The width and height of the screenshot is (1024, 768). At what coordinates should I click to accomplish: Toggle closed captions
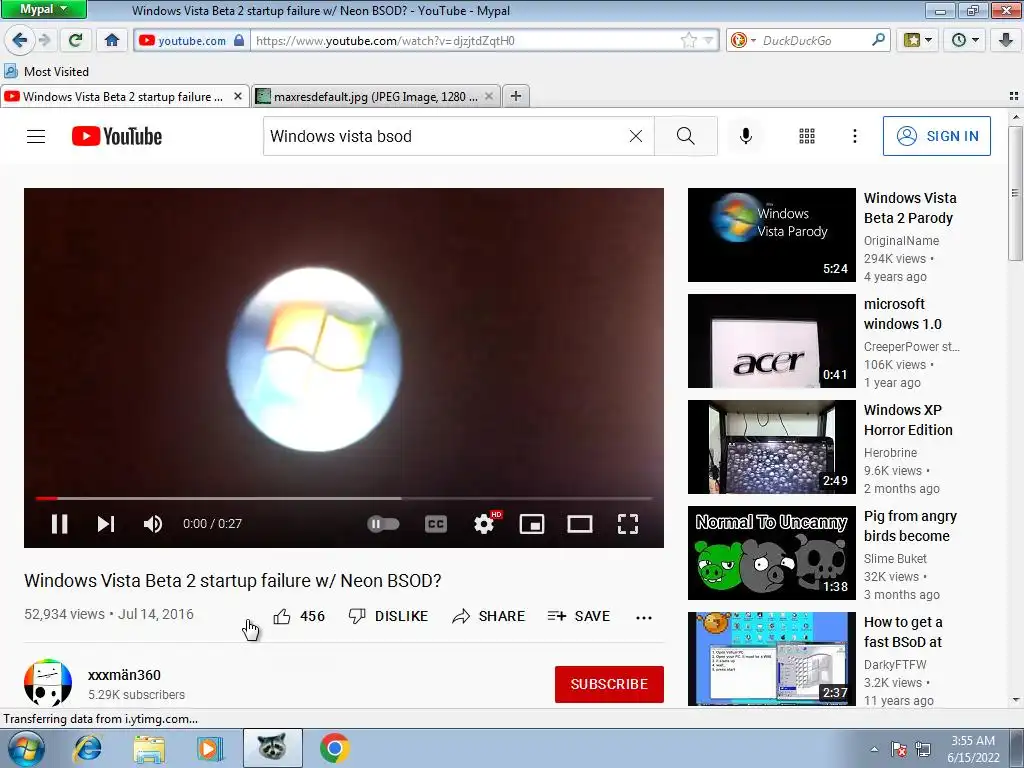click(436, 524)
